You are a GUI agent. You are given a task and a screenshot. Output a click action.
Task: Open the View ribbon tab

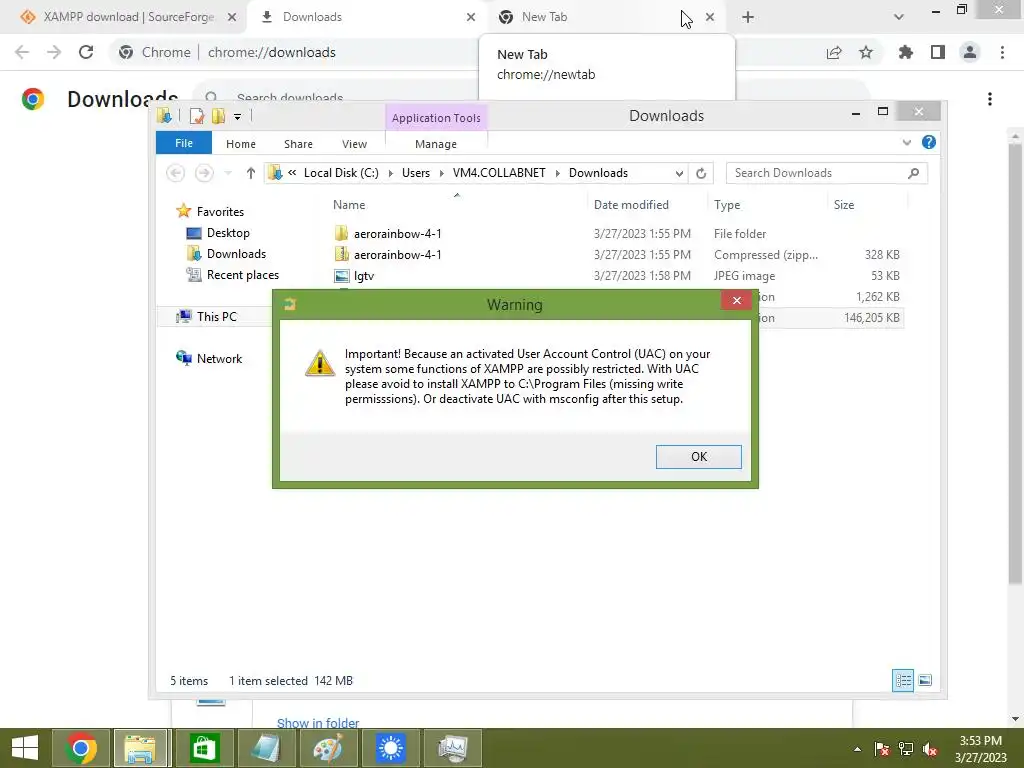tap(354, 144)
